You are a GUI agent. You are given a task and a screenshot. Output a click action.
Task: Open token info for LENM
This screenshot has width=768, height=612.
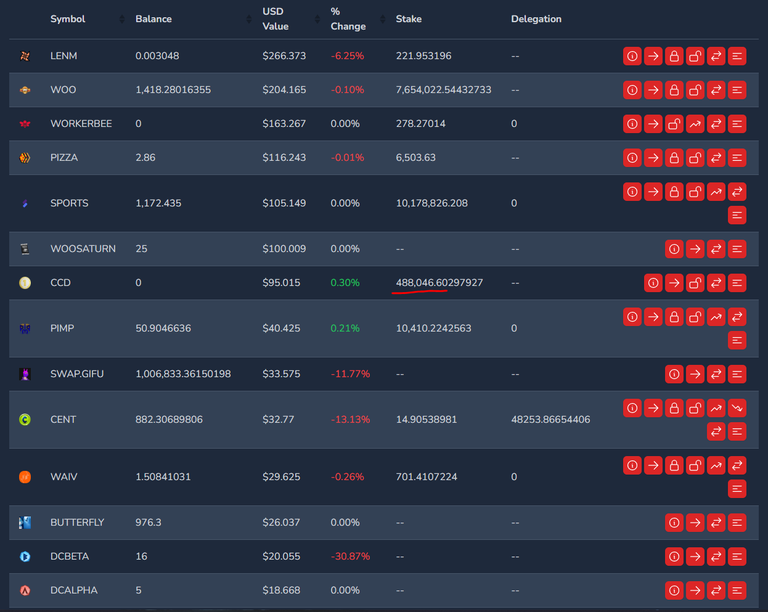pos(632,56)
